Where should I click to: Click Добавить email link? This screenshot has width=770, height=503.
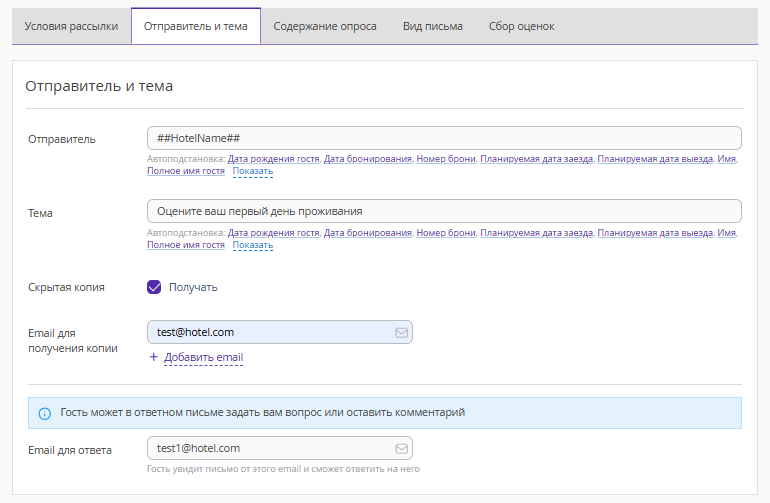point(203,357)
